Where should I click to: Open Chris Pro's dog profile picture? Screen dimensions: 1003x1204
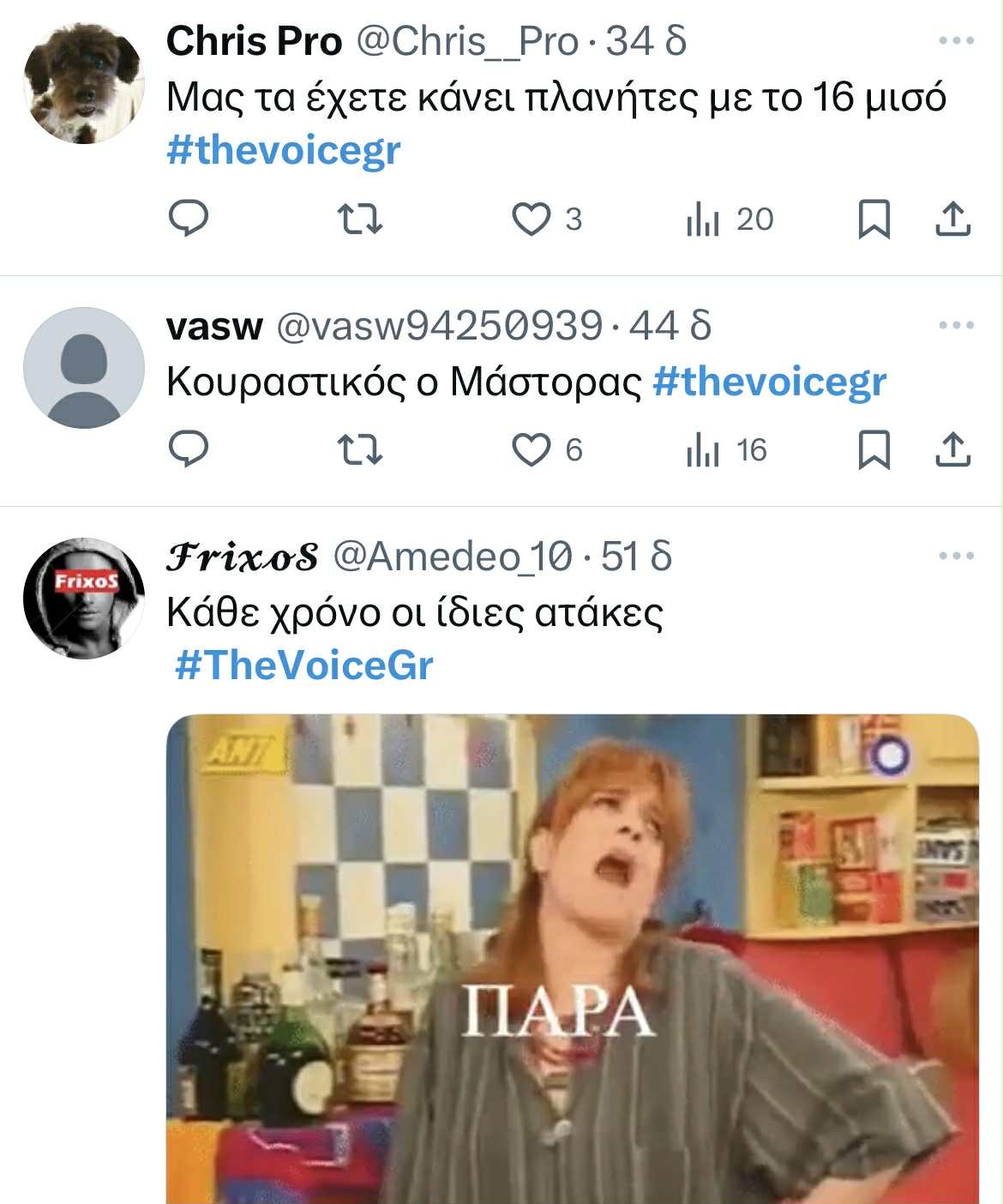click(x=84, y=83)
